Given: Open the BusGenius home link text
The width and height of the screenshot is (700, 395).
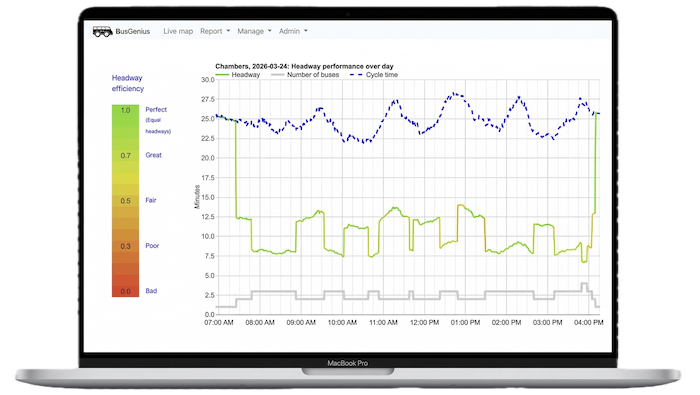Looking at the screenshot, I should pyautogui.click(x=133, y=31).
